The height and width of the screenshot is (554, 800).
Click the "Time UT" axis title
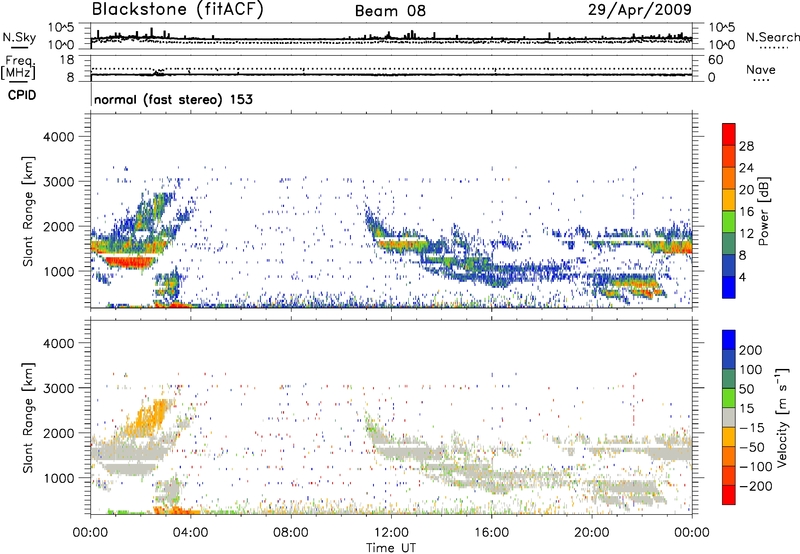tap(391, 548)
